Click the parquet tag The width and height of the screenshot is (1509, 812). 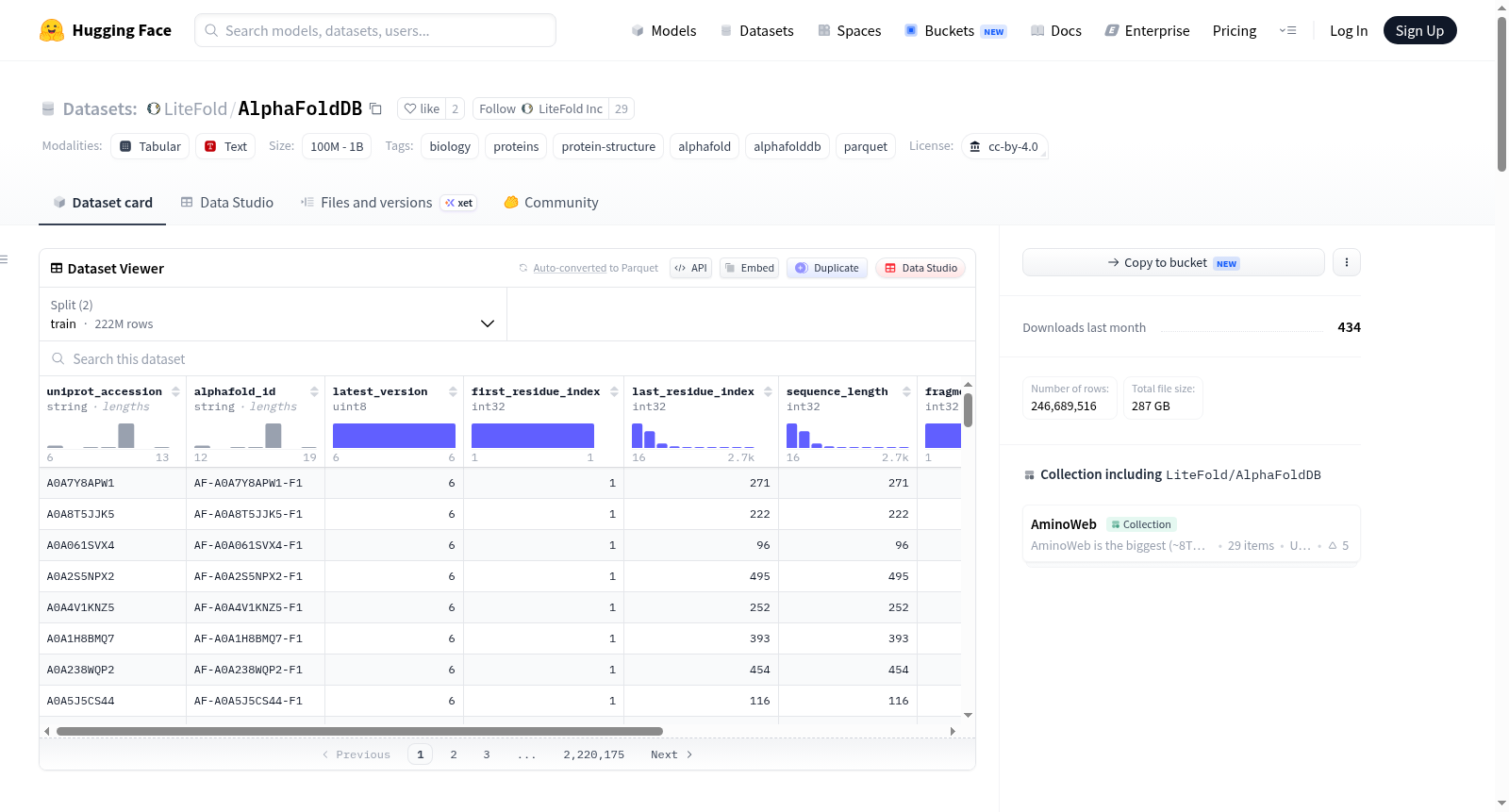[865, 146]
